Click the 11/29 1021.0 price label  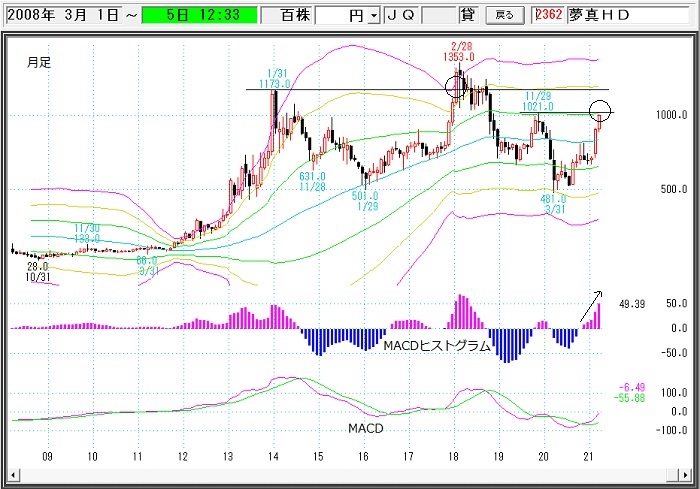(538, 101)
